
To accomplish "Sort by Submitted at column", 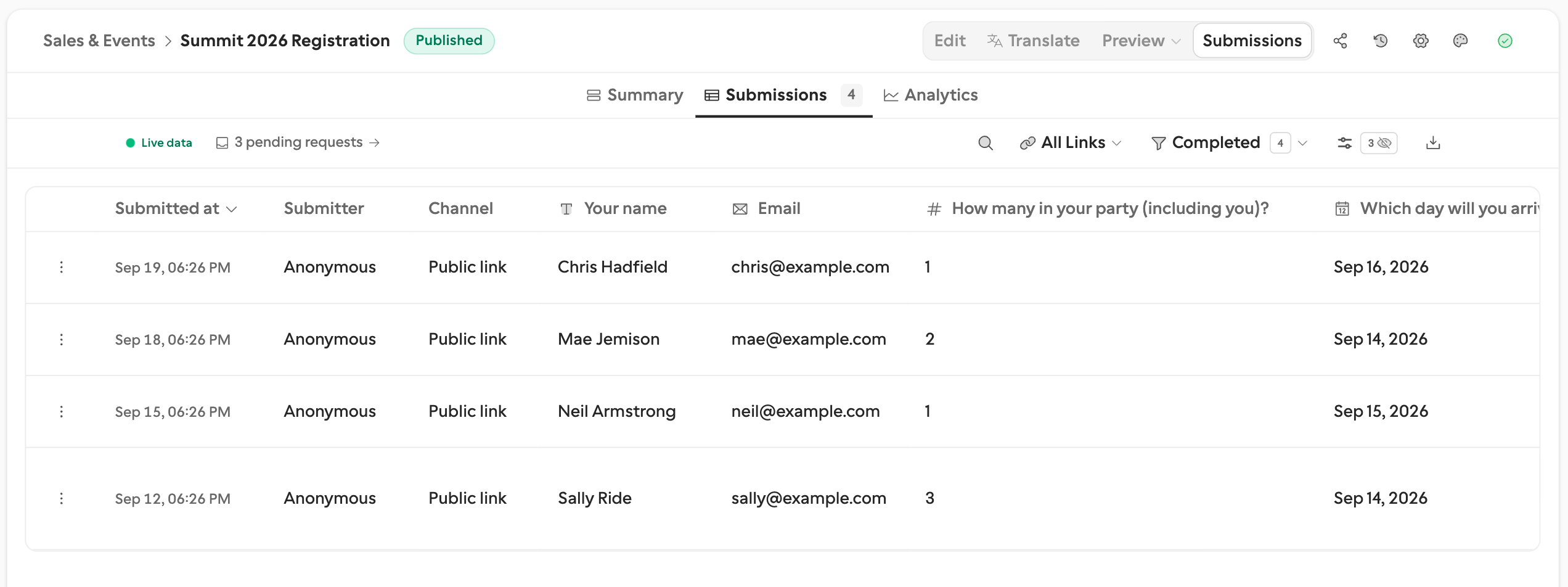I will pos(176,208).
